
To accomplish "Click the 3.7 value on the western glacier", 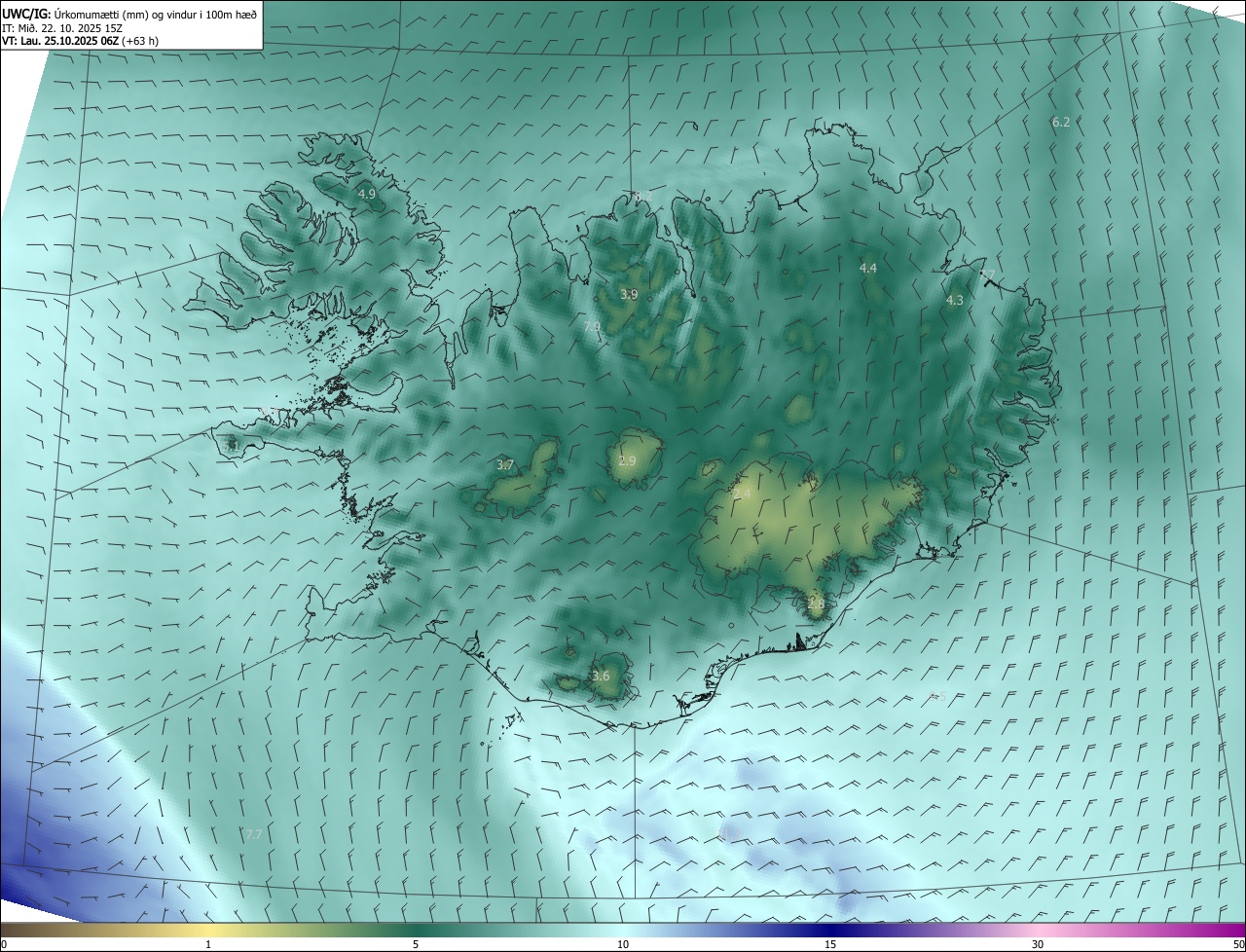I will pos(504,465).
